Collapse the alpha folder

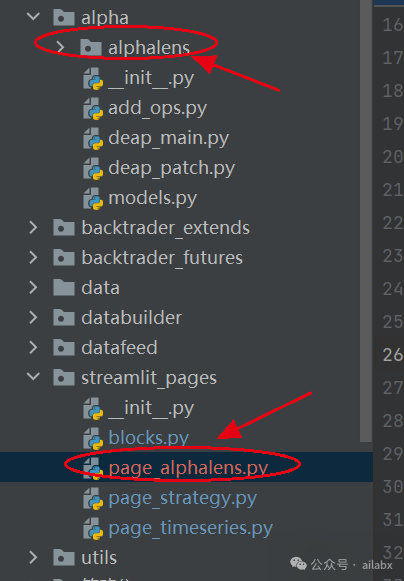(x=33, y=16)
